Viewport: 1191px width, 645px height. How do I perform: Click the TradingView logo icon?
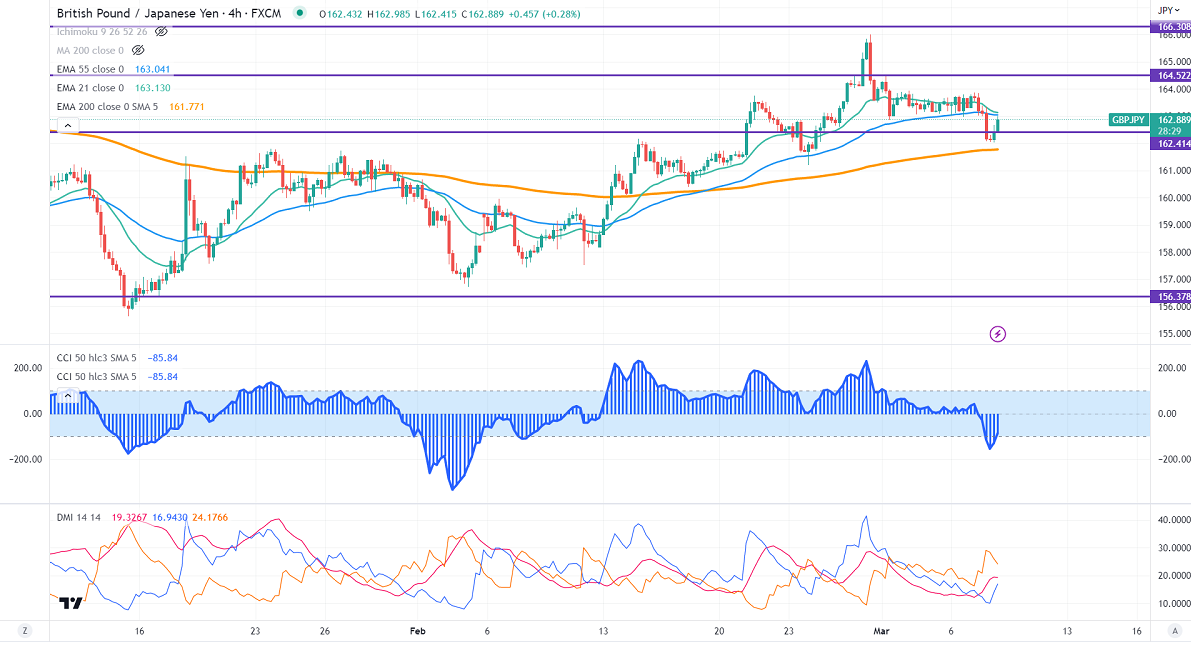70,603
